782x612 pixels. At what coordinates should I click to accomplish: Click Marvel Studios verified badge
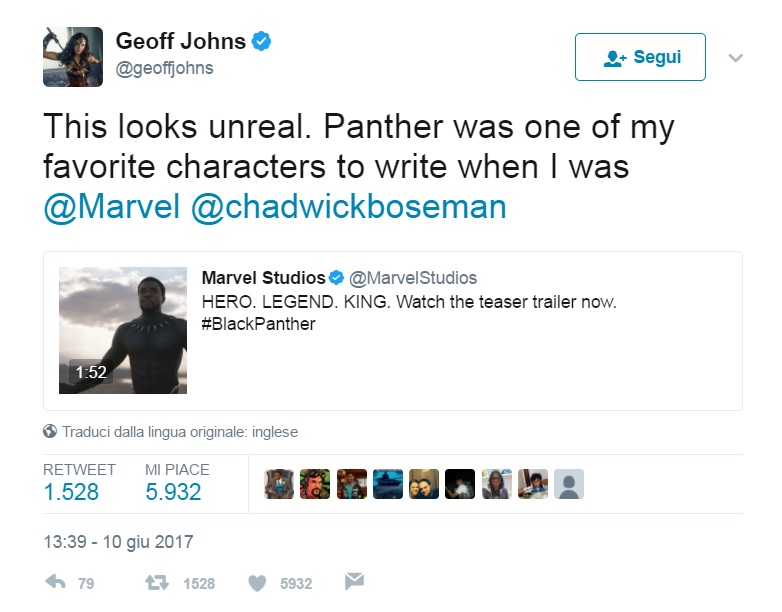point(337,278)
